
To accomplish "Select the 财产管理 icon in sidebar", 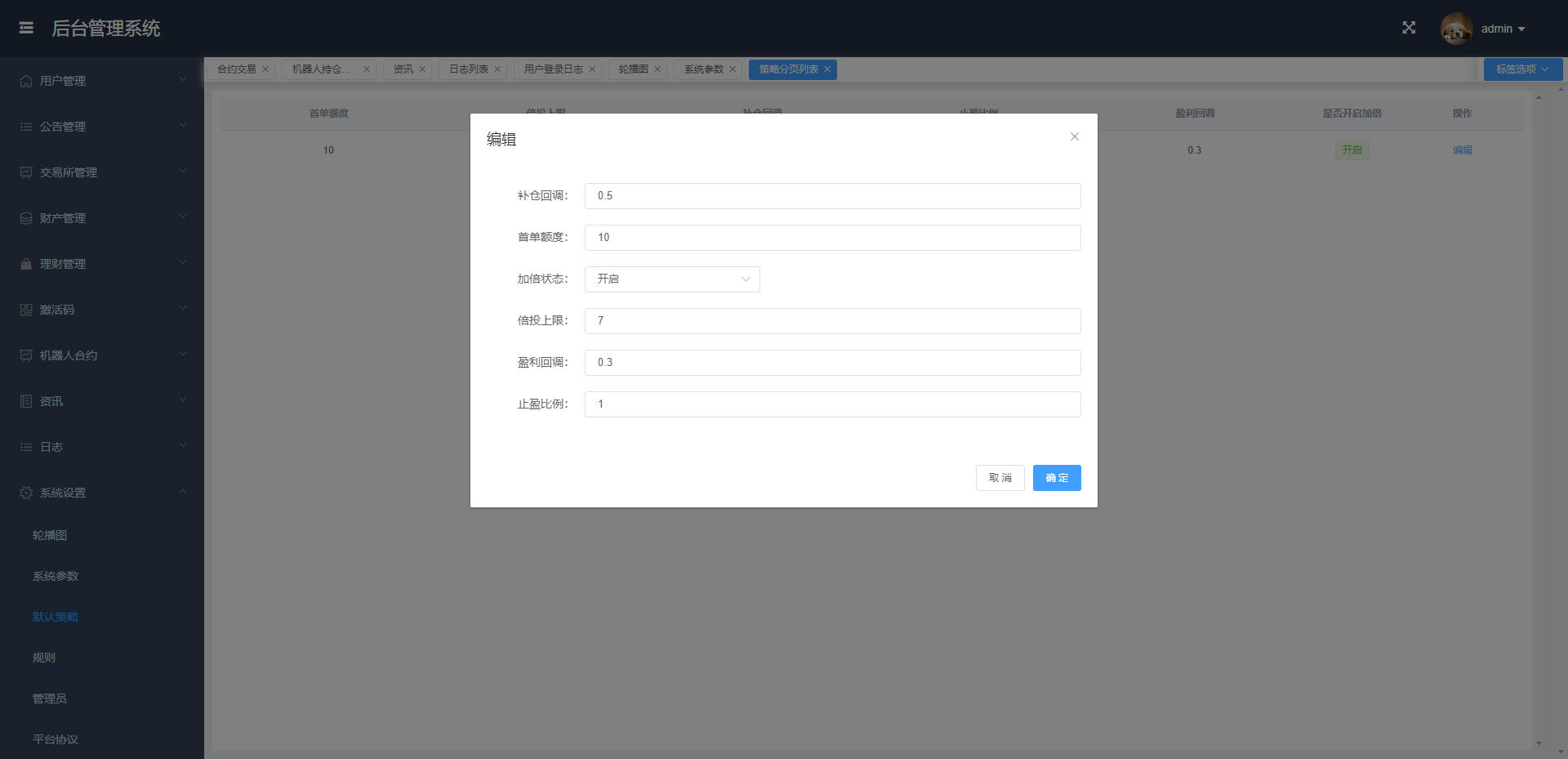I will coord(24,218).
